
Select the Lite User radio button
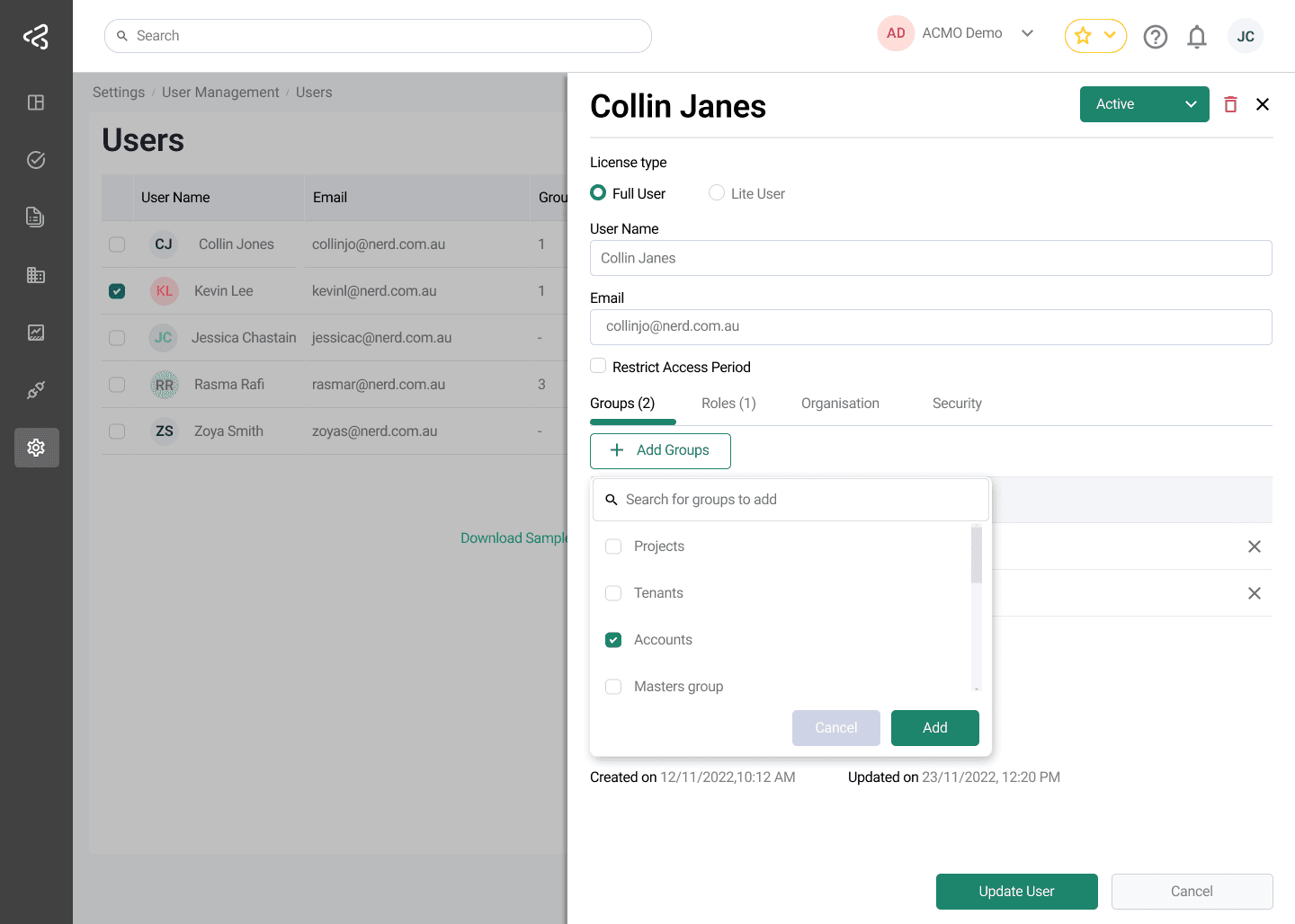pos(716,192)
